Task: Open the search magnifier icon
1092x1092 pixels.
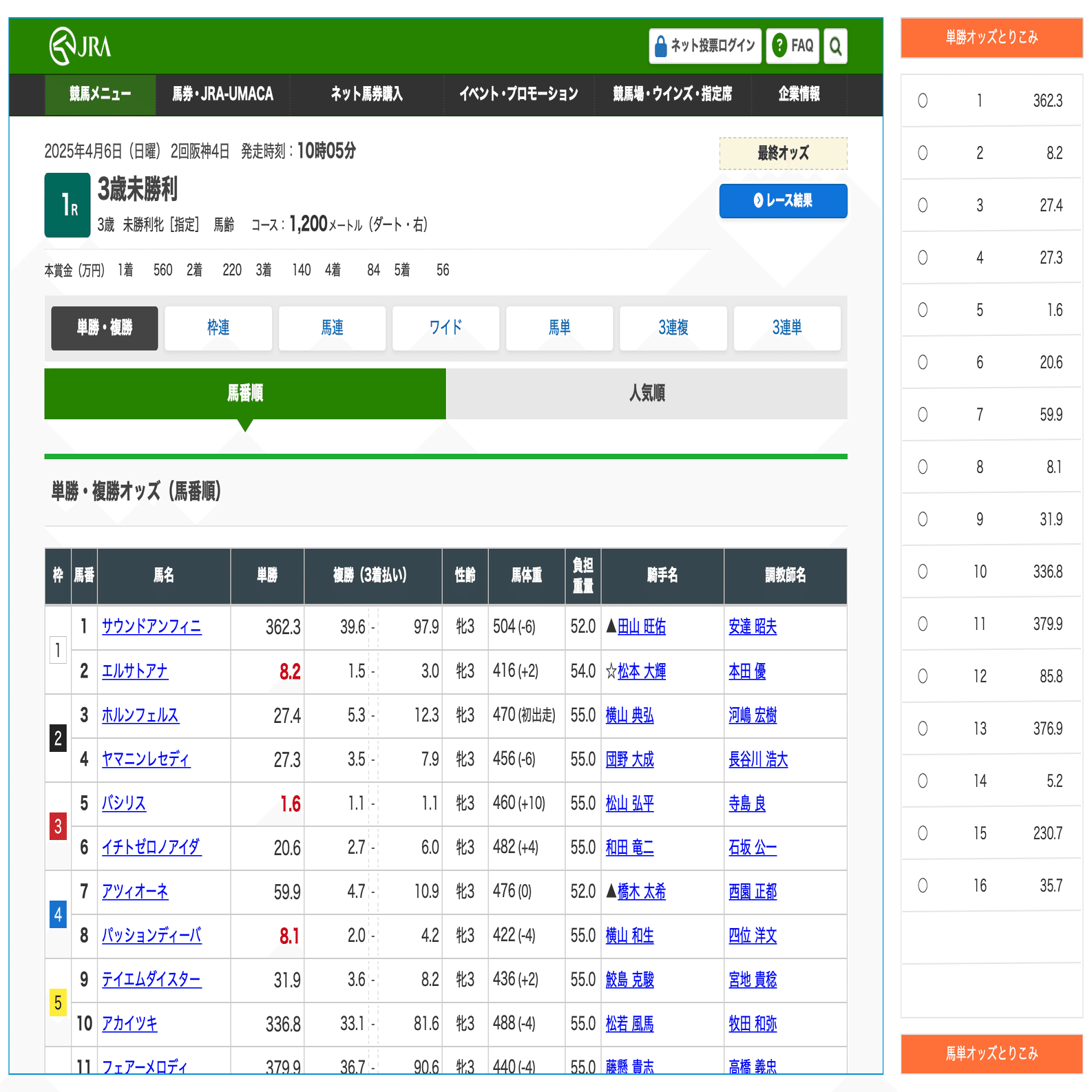Action: click(x=835, y=46)
